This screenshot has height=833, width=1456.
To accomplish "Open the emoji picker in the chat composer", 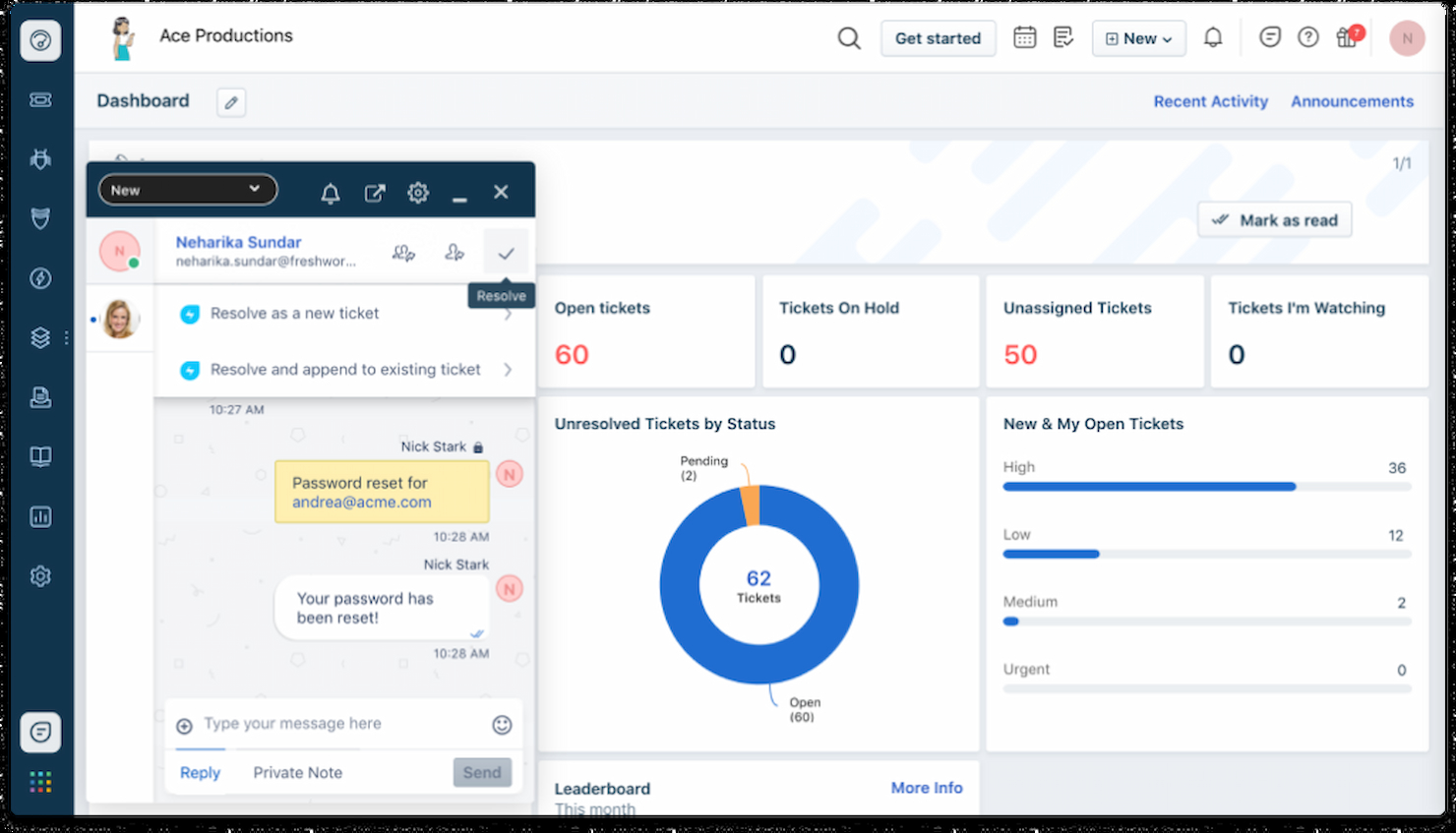I will 502,724.
